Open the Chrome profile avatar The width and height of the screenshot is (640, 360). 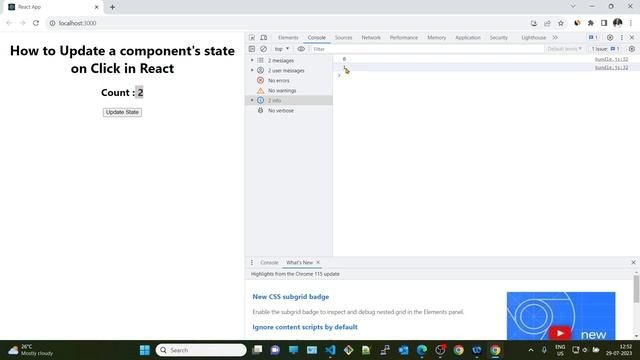(x=618, y=23)
